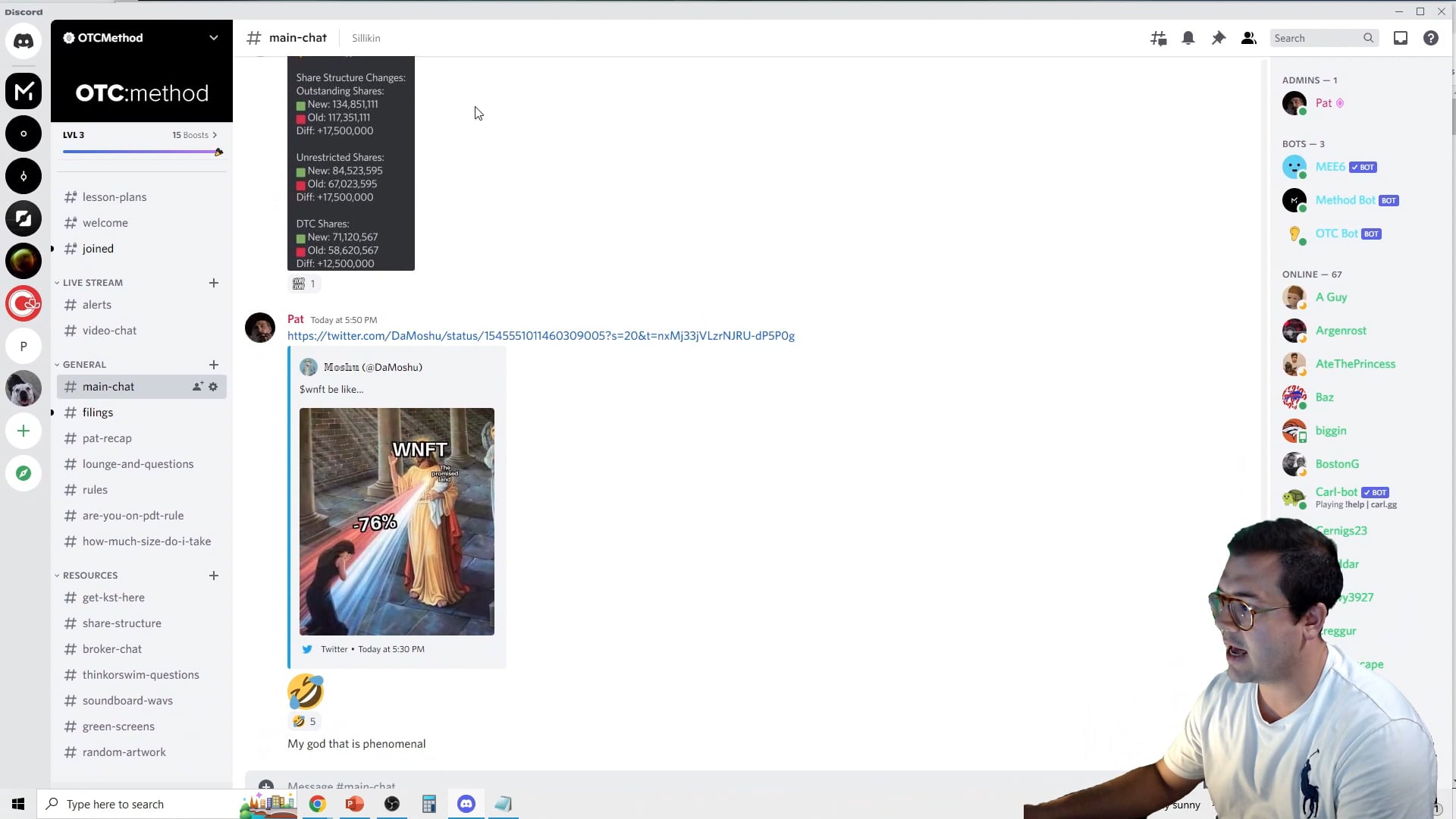The height and width of the screenshot is (819, 1456).
Task: Open the Threads icon in channel header
Action: pos(1158,38)
